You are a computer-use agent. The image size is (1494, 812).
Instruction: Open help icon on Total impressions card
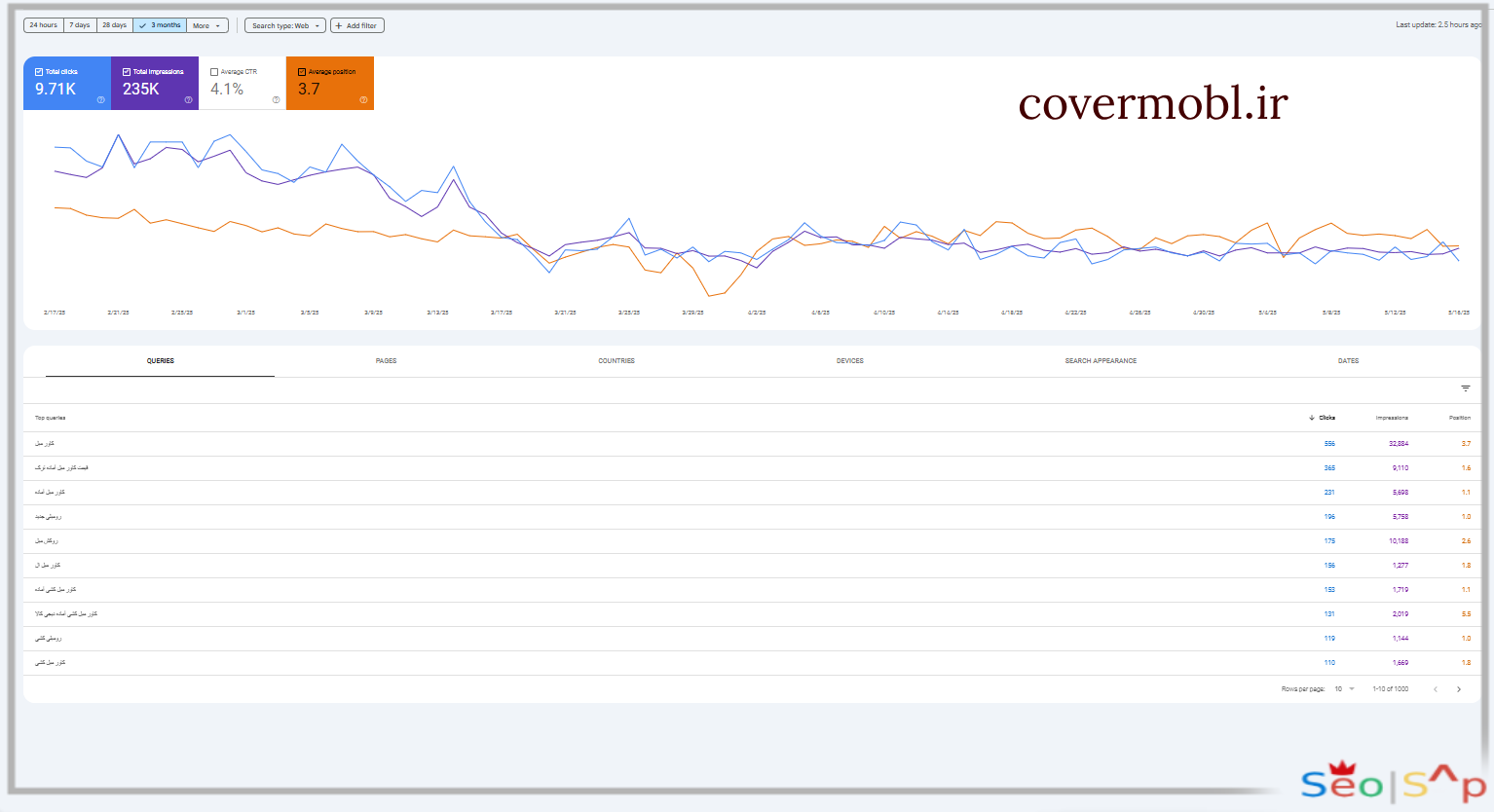[188, 99]
